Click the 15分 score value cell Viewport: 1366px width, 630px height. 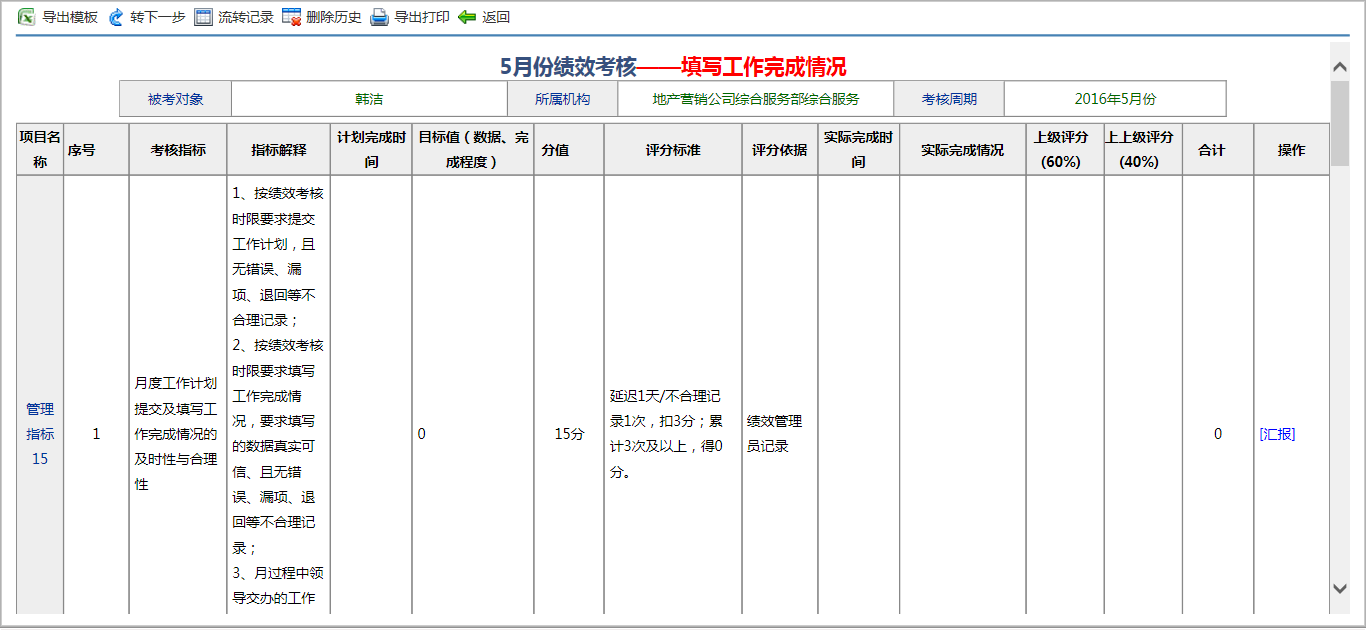[569, 434]
